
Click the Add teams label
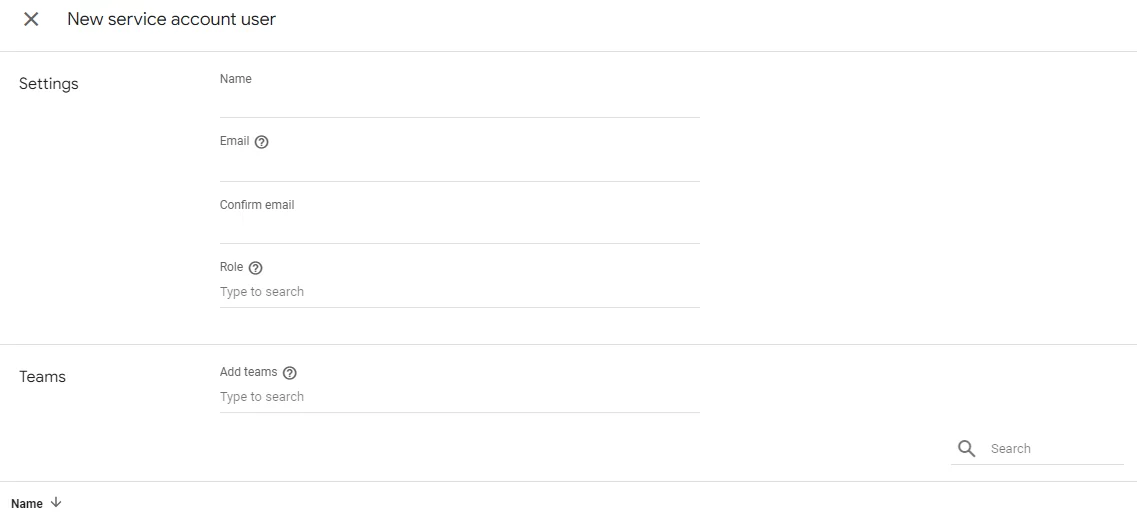coord(248,372)
